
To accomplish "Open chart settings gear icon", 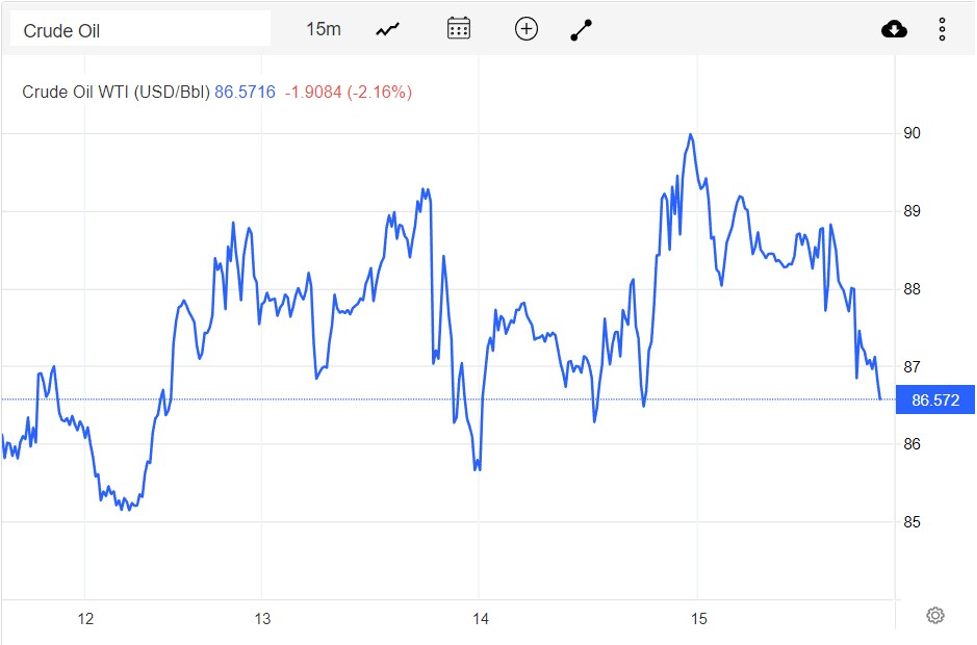I will point(935,615).
